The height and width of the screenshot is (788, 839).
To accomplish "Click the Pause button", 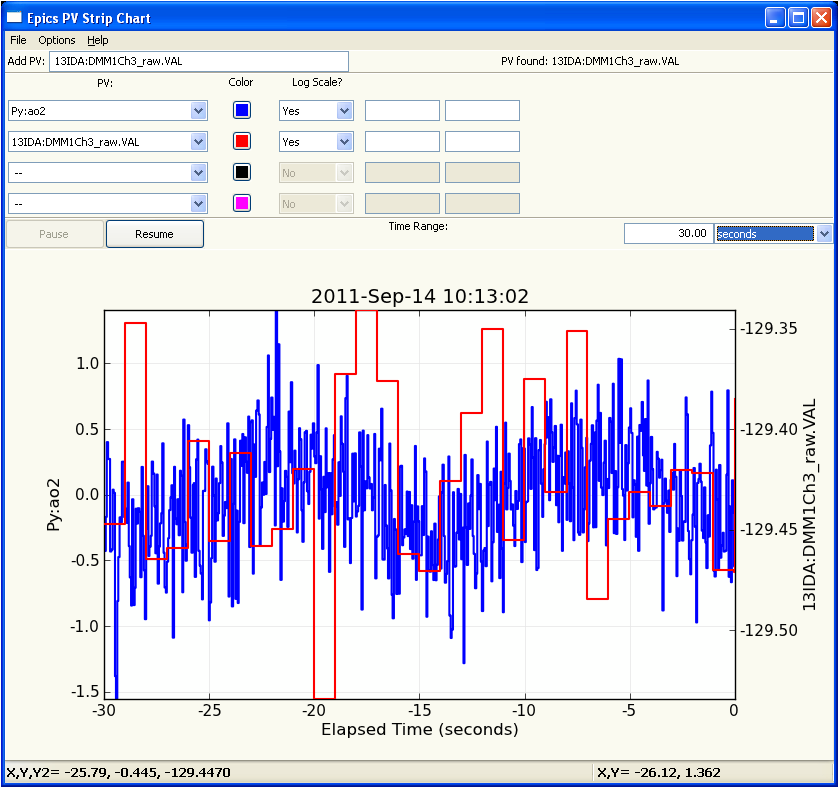I will tap(53, 233).
